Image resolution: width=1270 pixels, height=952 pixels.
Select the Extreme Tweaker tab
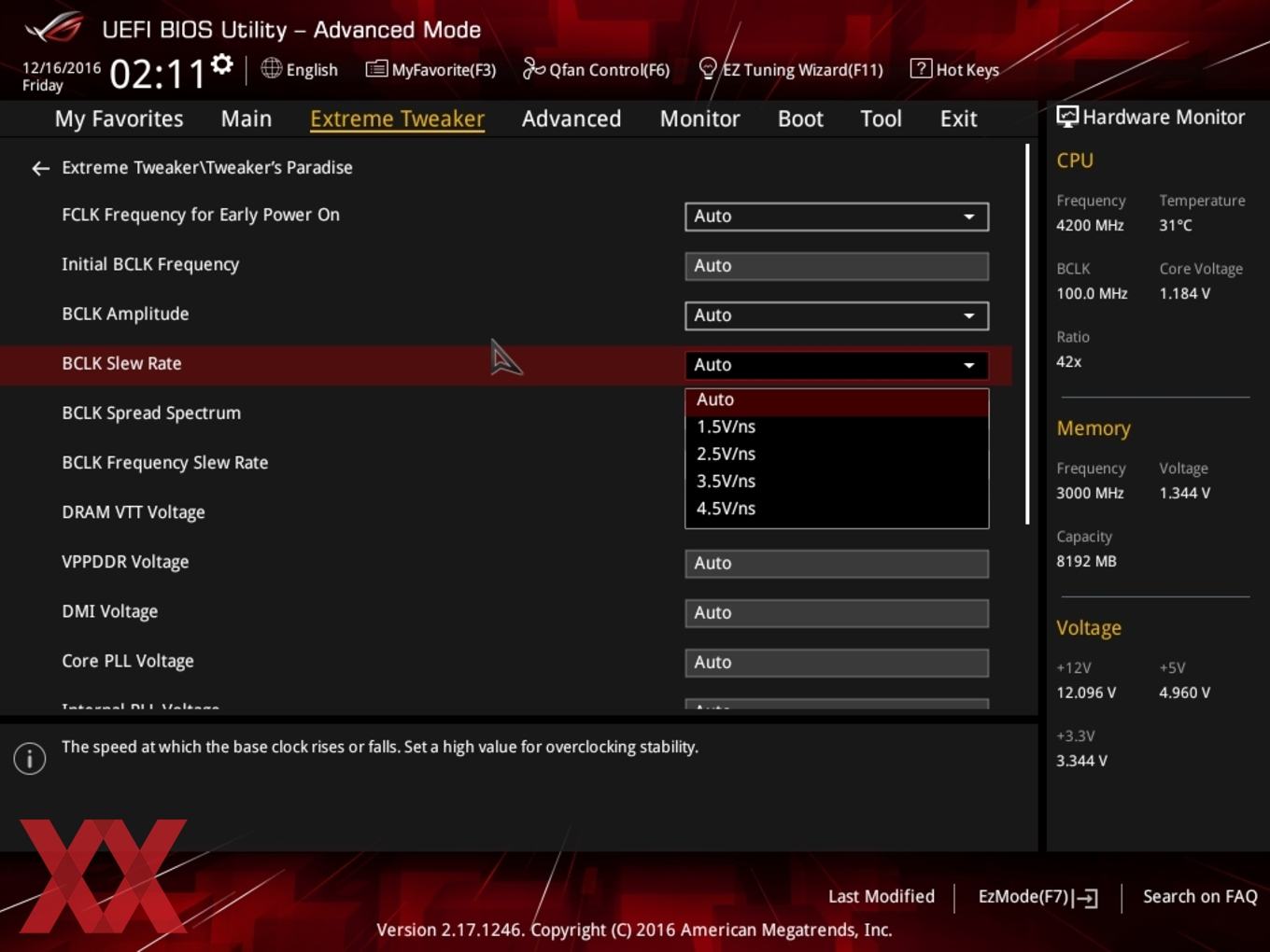tap(397, 119)
